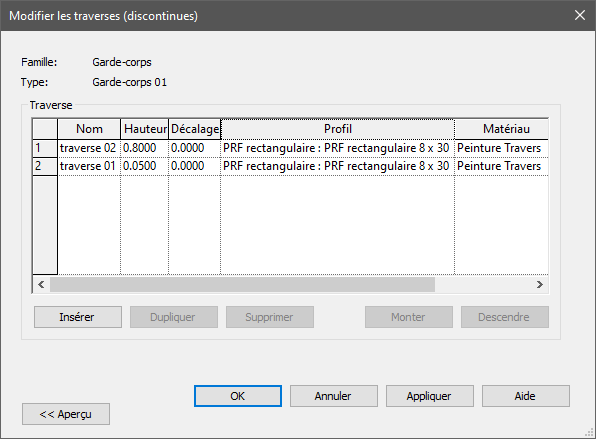Click the right arrow of the horizontal scrollbar
This screenshot has width=596, height=439.
pyautogui.click(x=540, y=284)
